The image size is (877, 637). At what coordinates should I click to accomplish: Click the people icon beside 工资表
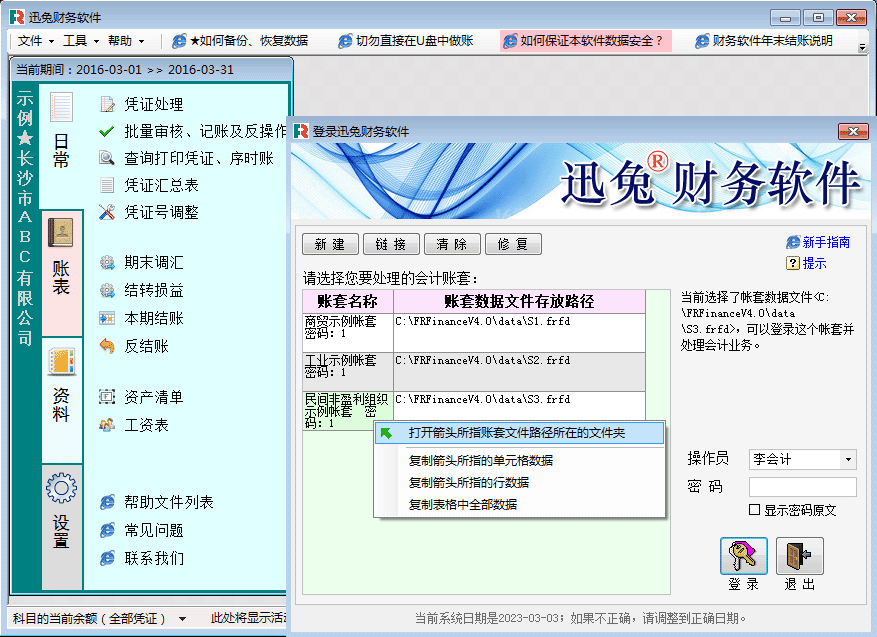click(x=107, y=424)
